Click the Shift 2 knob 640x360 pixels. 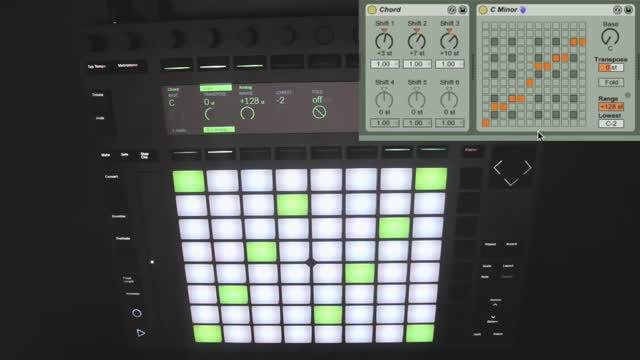(x=417, y=41)
